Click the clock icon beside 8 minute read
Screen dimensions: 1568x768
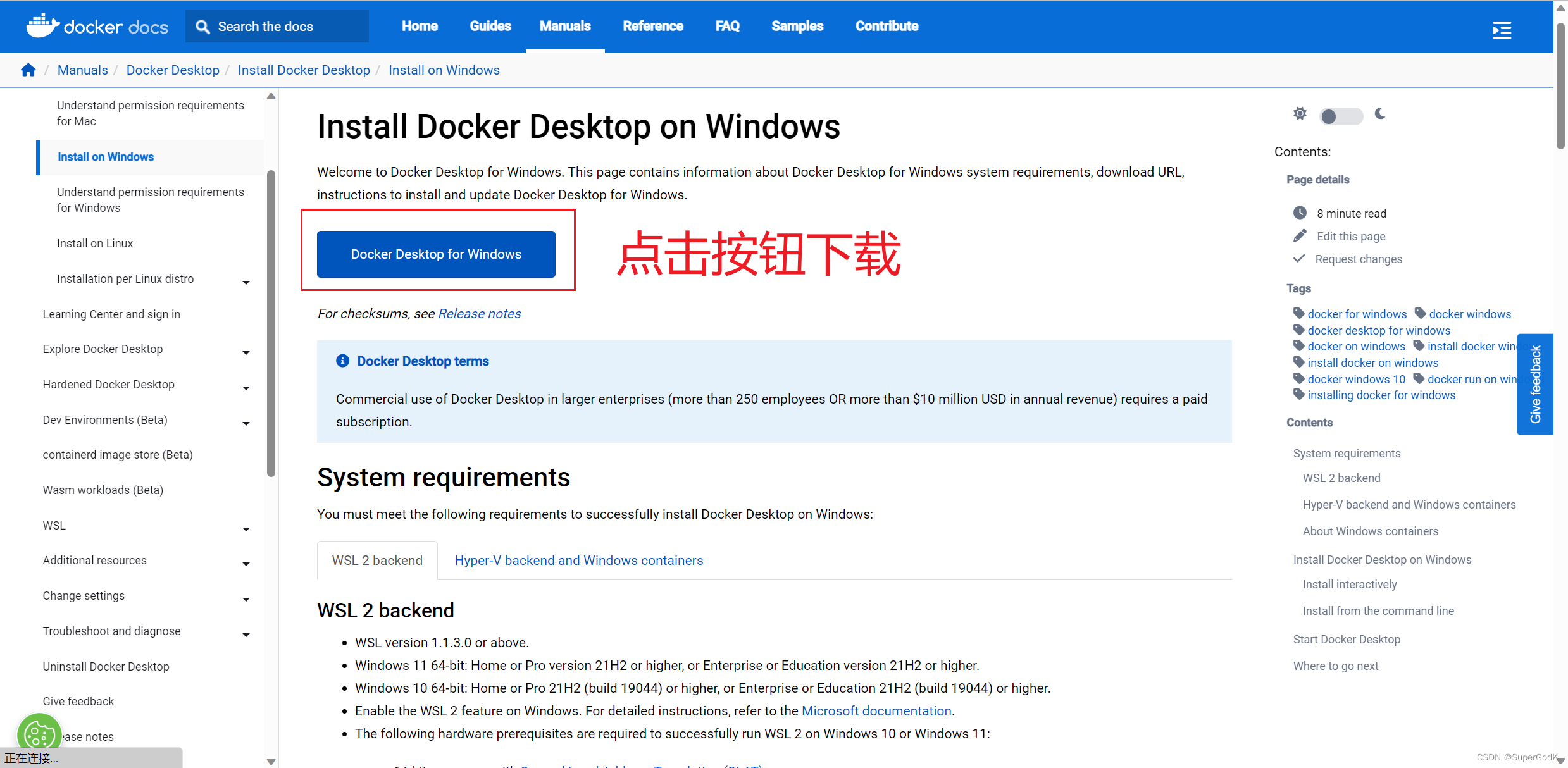pyautogui.click(x=1300, y=213)
